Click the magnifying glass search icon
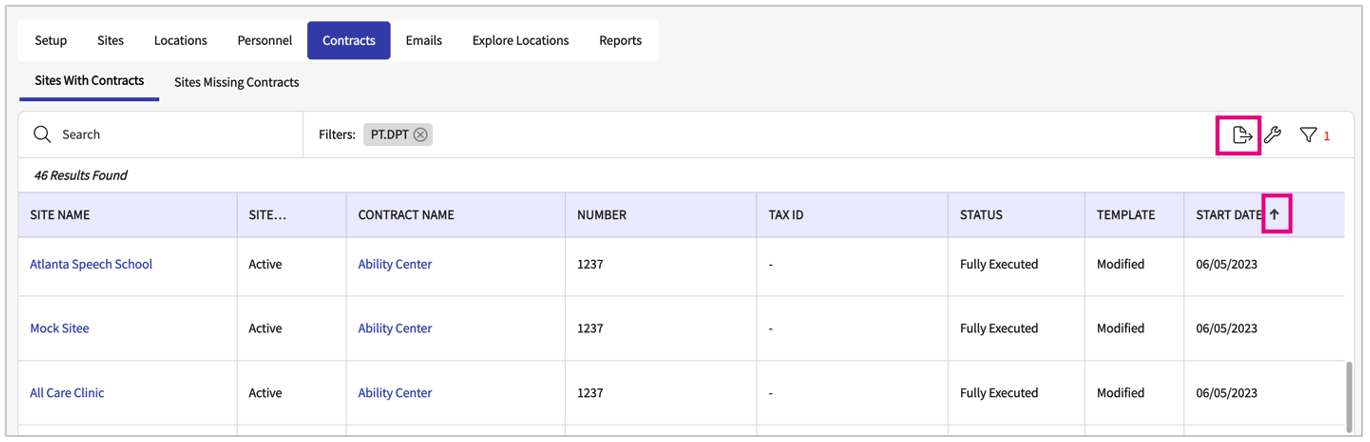The width and height of the screenshot is (1370, 442). (x=42, y=135)
